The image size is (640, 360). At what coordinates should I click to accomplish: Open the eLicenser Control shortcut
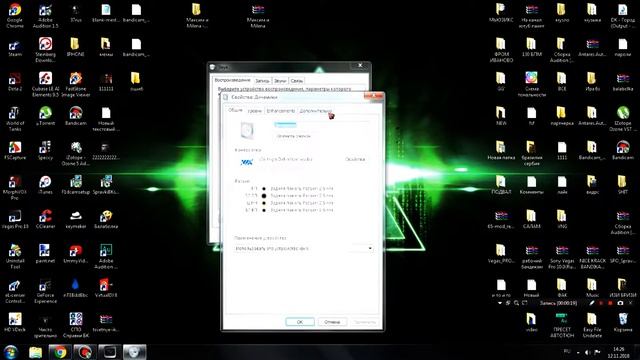click(15, 291)
